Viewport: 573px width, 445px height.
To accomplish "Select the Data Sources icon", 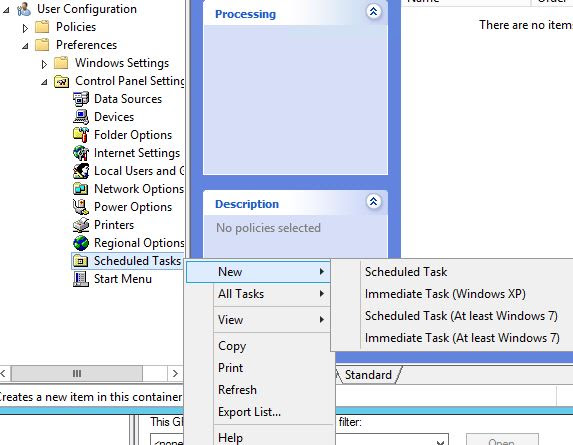I will click(x=81, y=99).
